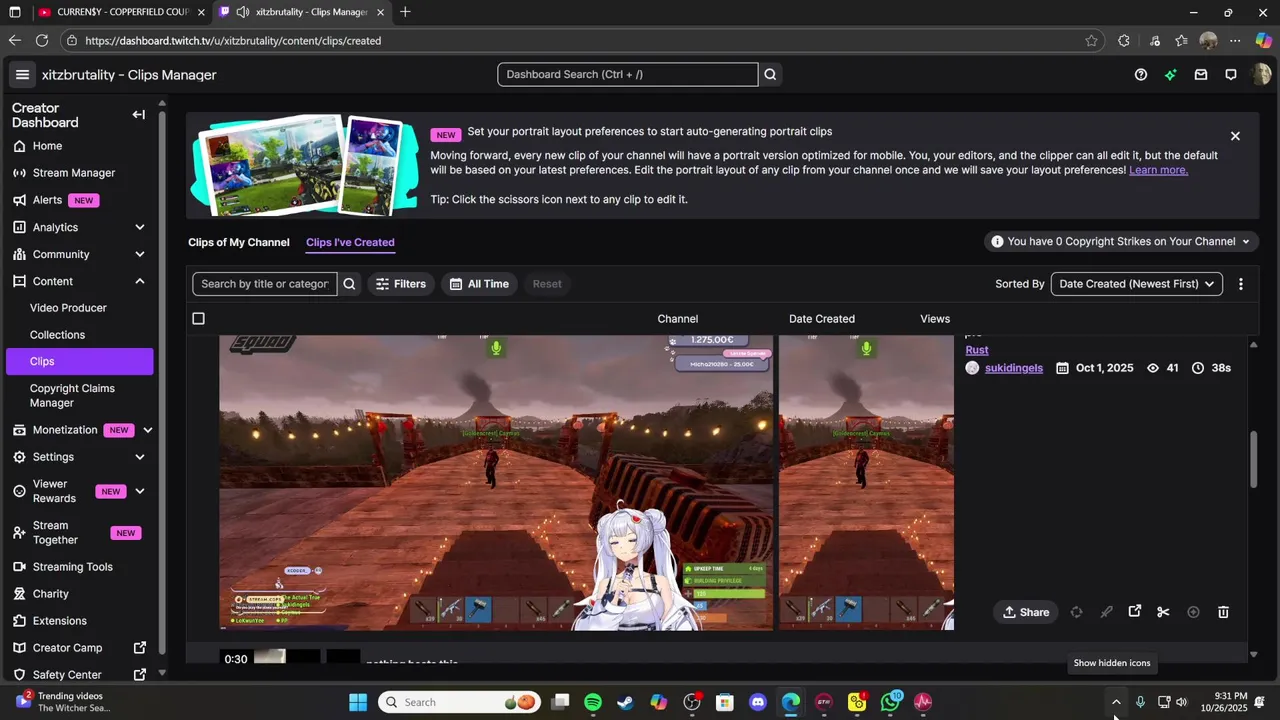Reload the browser page
The image size is (1280, 720).
(x=42, y=41)
